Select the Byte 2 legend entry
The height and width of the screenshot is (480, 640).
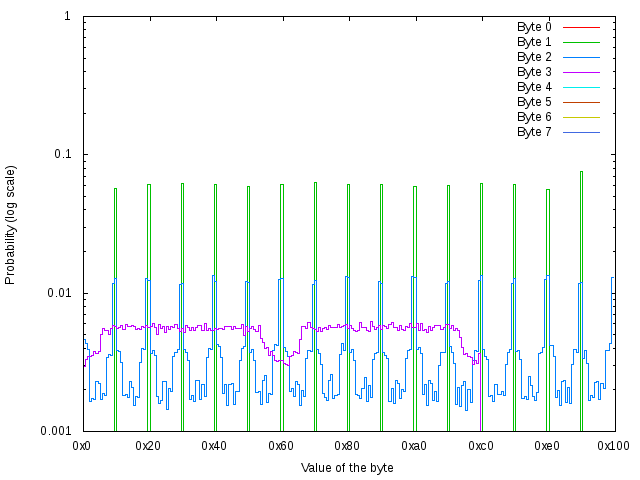[534, 57]
